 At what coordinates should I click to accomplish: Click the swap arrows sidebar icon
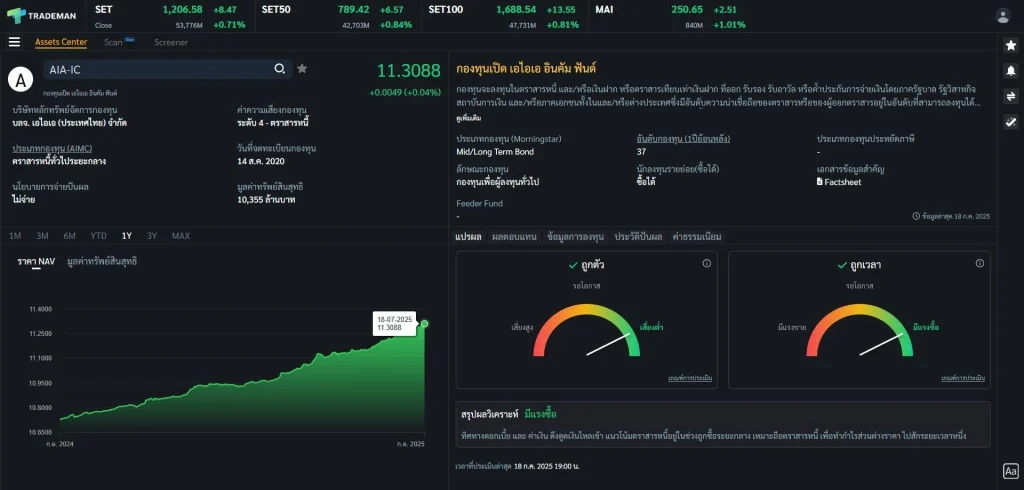pyautogui.click(x=1010, y=96)
